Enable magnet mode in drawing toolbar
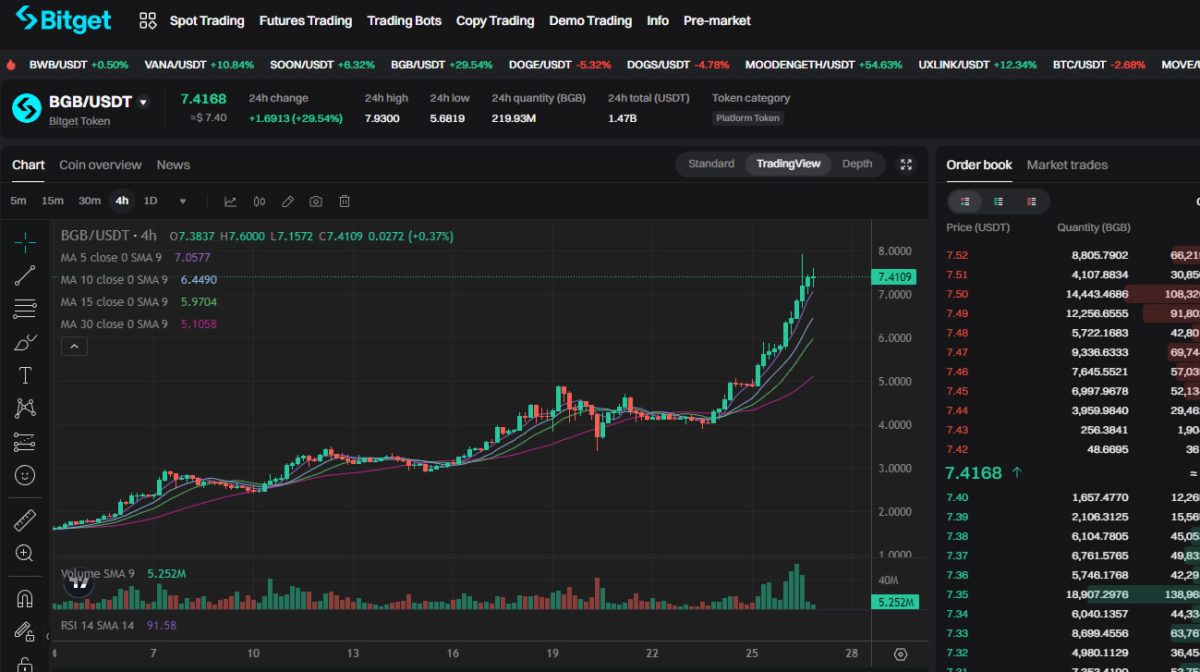 (25, 599)
